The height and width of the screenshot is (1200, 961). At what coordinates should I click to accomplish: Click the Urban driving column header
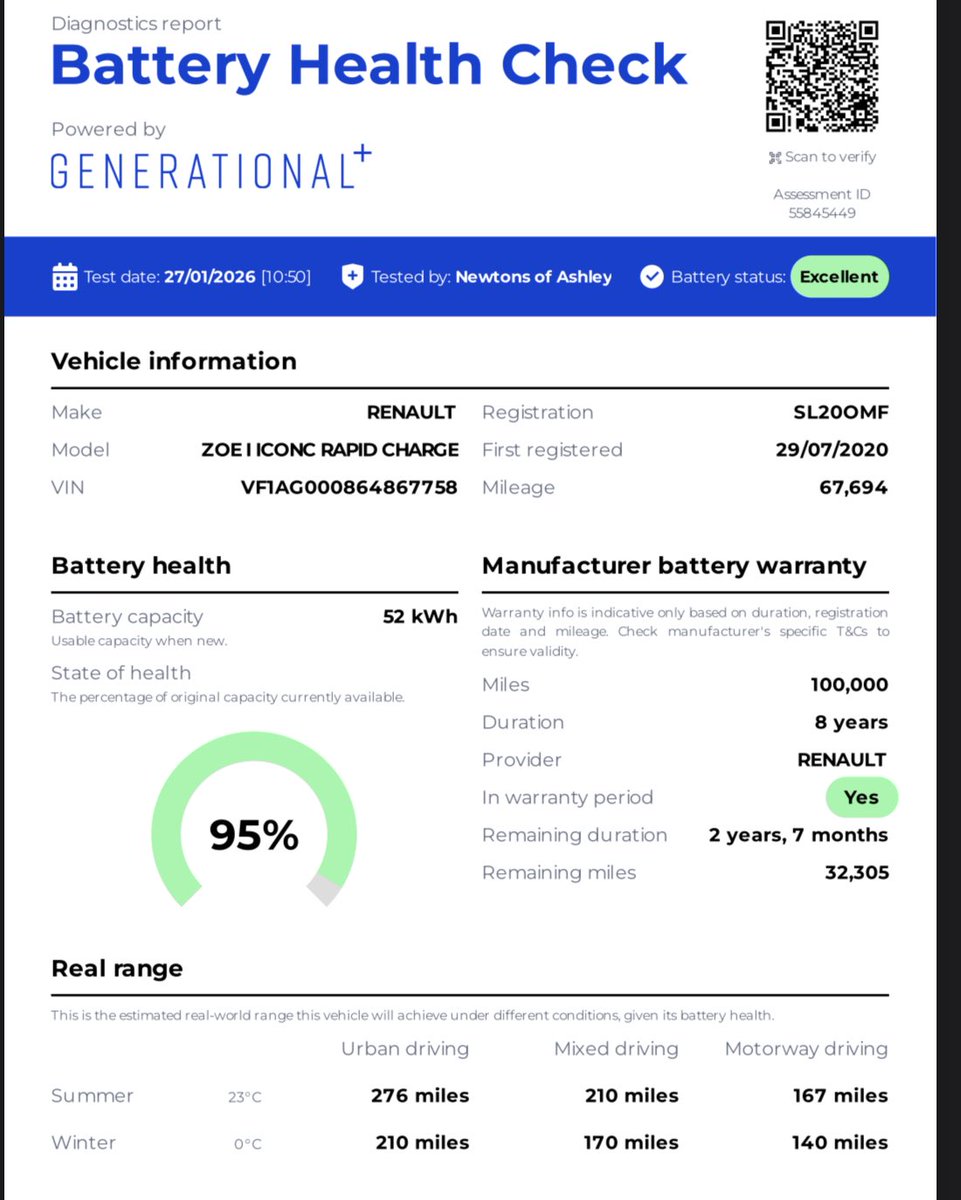pyautogui.click(x=405, y=1049)
